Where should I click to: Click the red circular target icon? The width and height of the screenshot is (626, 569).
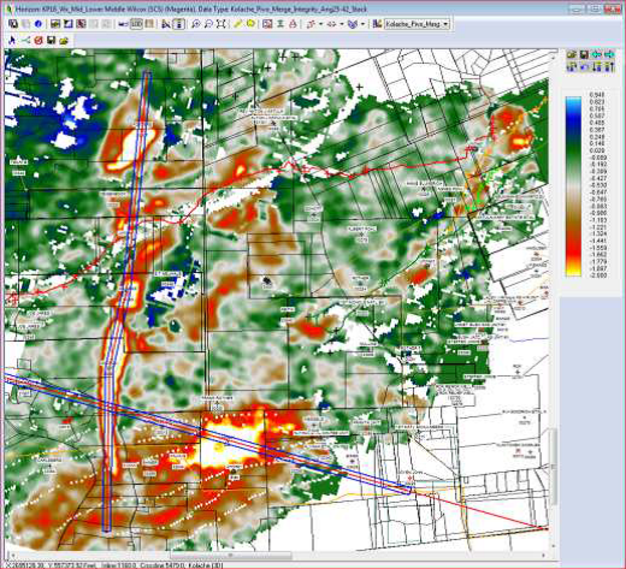pyautogui.click(x=38, y=40)
